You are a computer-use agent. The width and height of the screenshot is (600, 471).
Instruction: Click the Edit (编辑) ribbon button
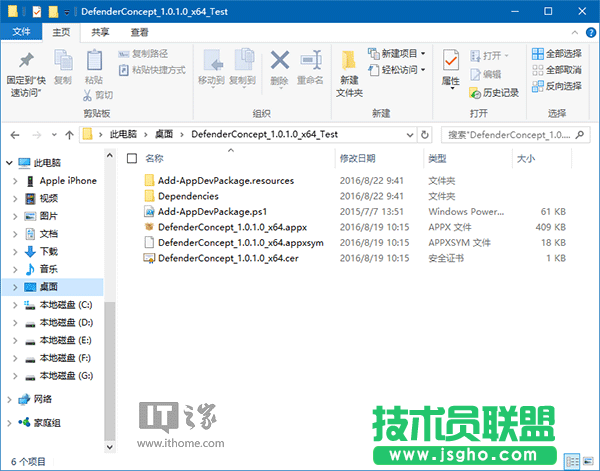point(485,74)
